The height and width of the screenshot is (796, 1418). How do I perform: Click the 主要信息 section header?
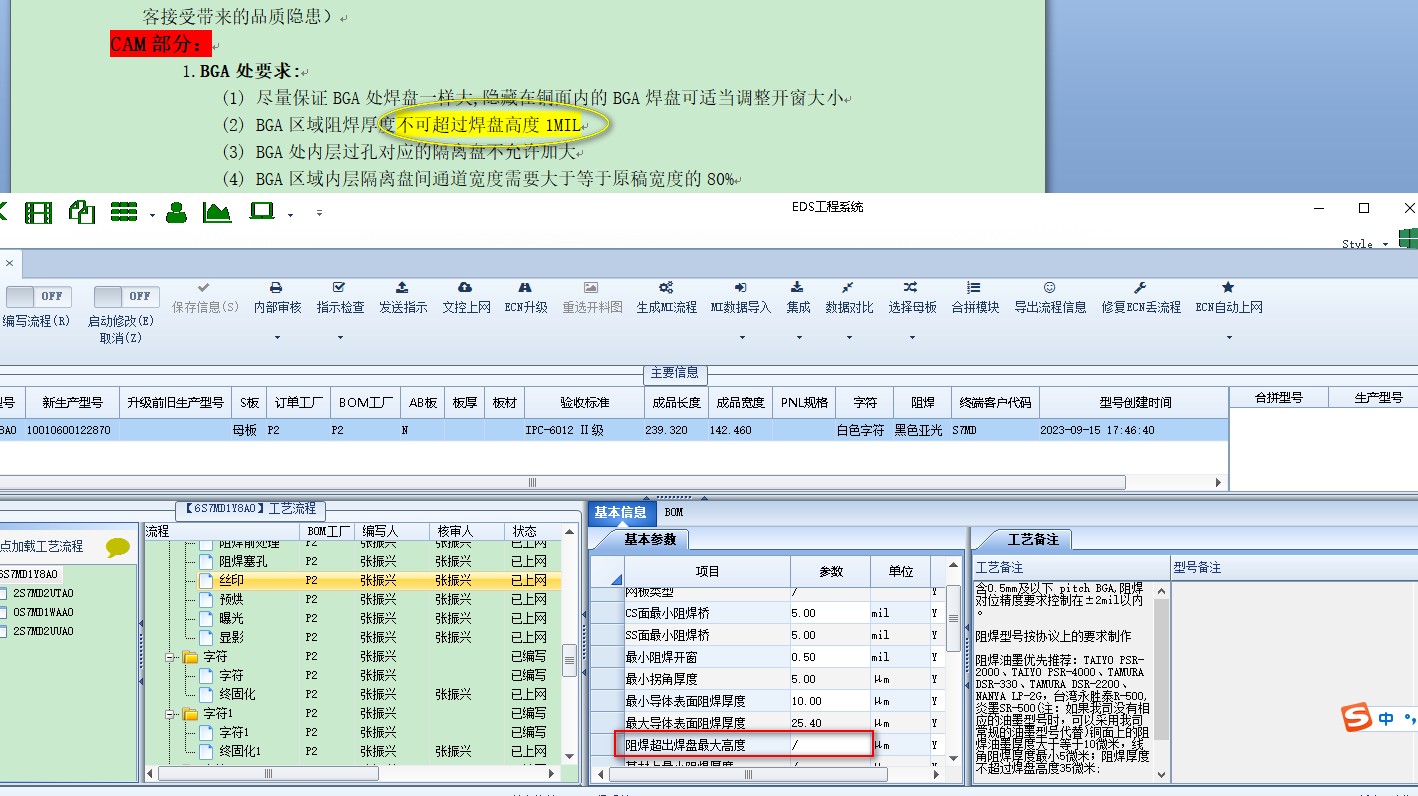point(675,373)
